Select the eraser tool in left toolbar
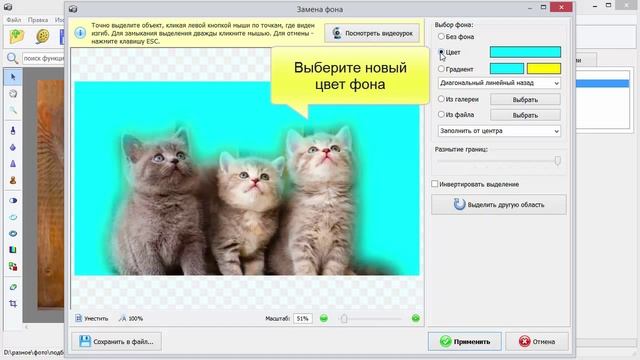This screenshot has height=360, width=640. pyautogui.click(x=13, y=287)
